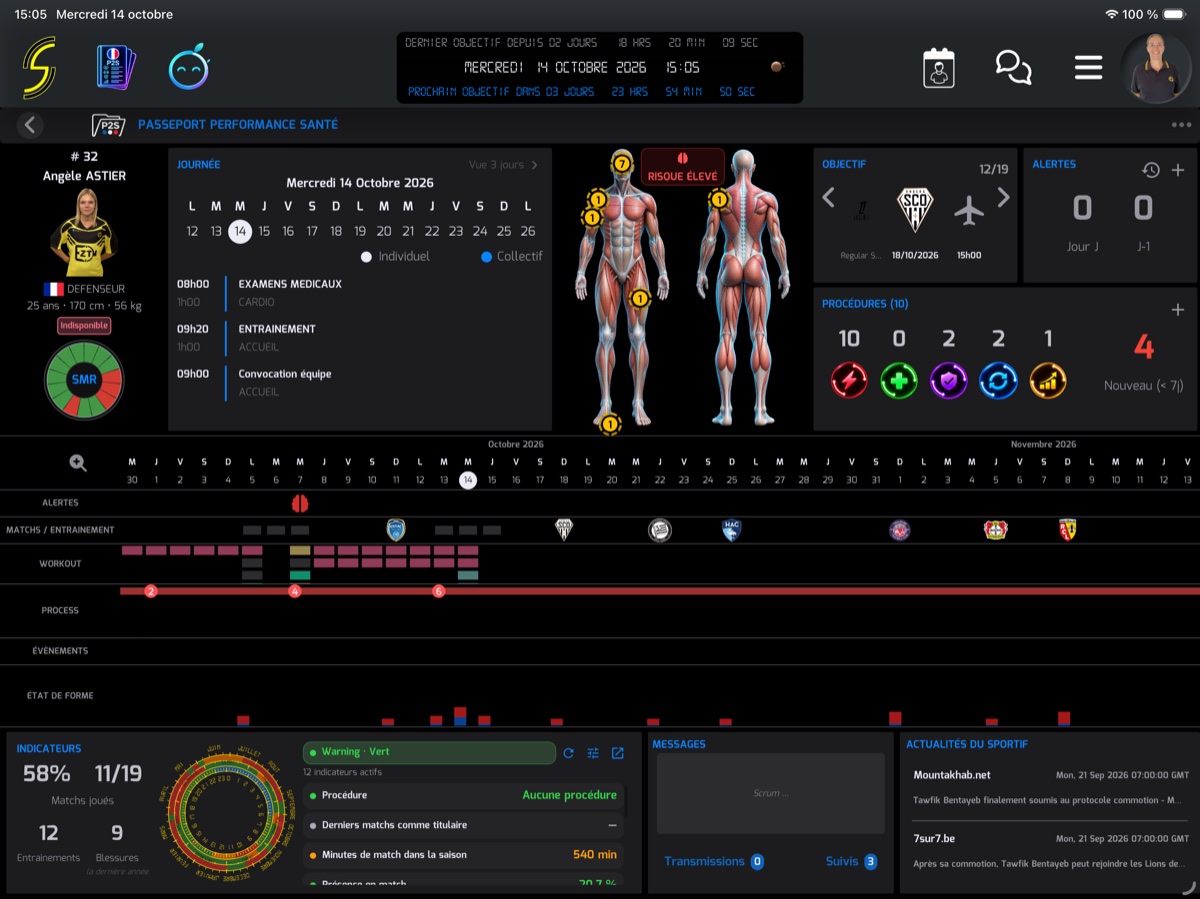
Task: Add a new alert with plus button
Action: click(1178, 170)
